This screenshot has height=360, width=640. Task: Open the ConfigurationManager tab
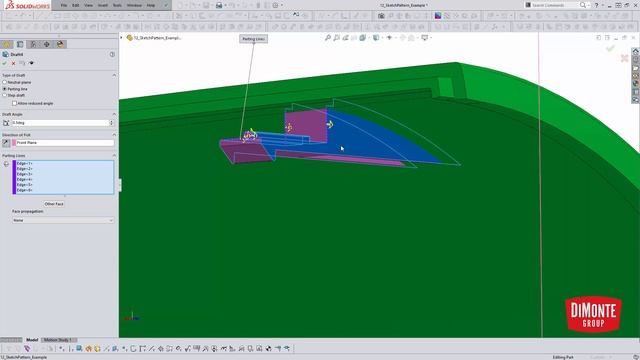click(33, 44)
